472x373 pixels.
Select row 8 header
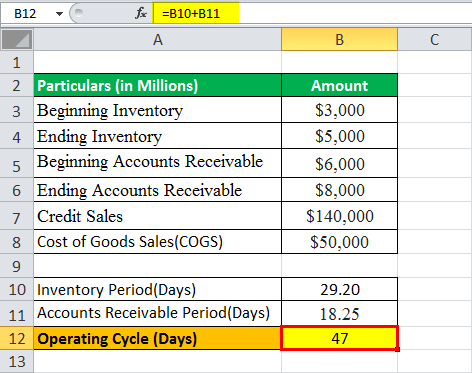[17, 242]
